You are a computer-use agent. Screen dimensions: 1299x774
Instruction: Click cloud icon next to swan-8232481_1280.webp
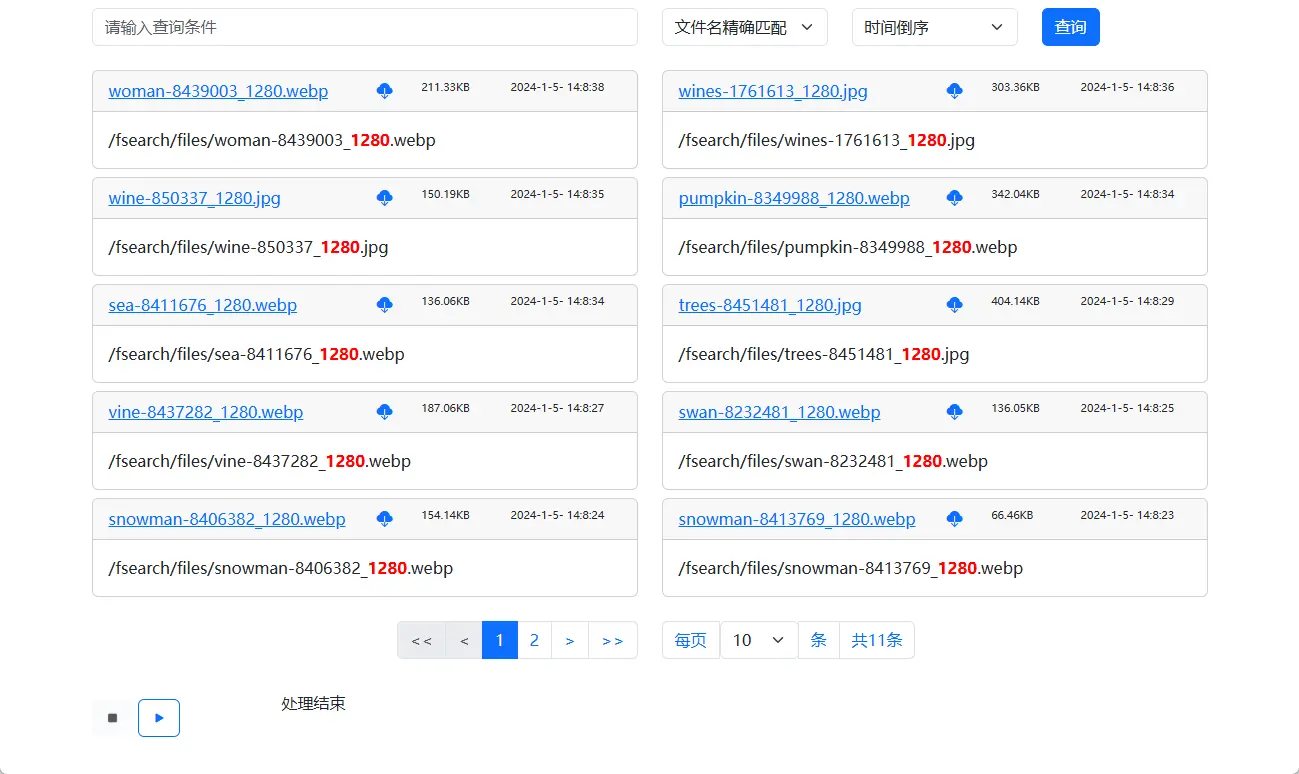(x=954, y=412)
